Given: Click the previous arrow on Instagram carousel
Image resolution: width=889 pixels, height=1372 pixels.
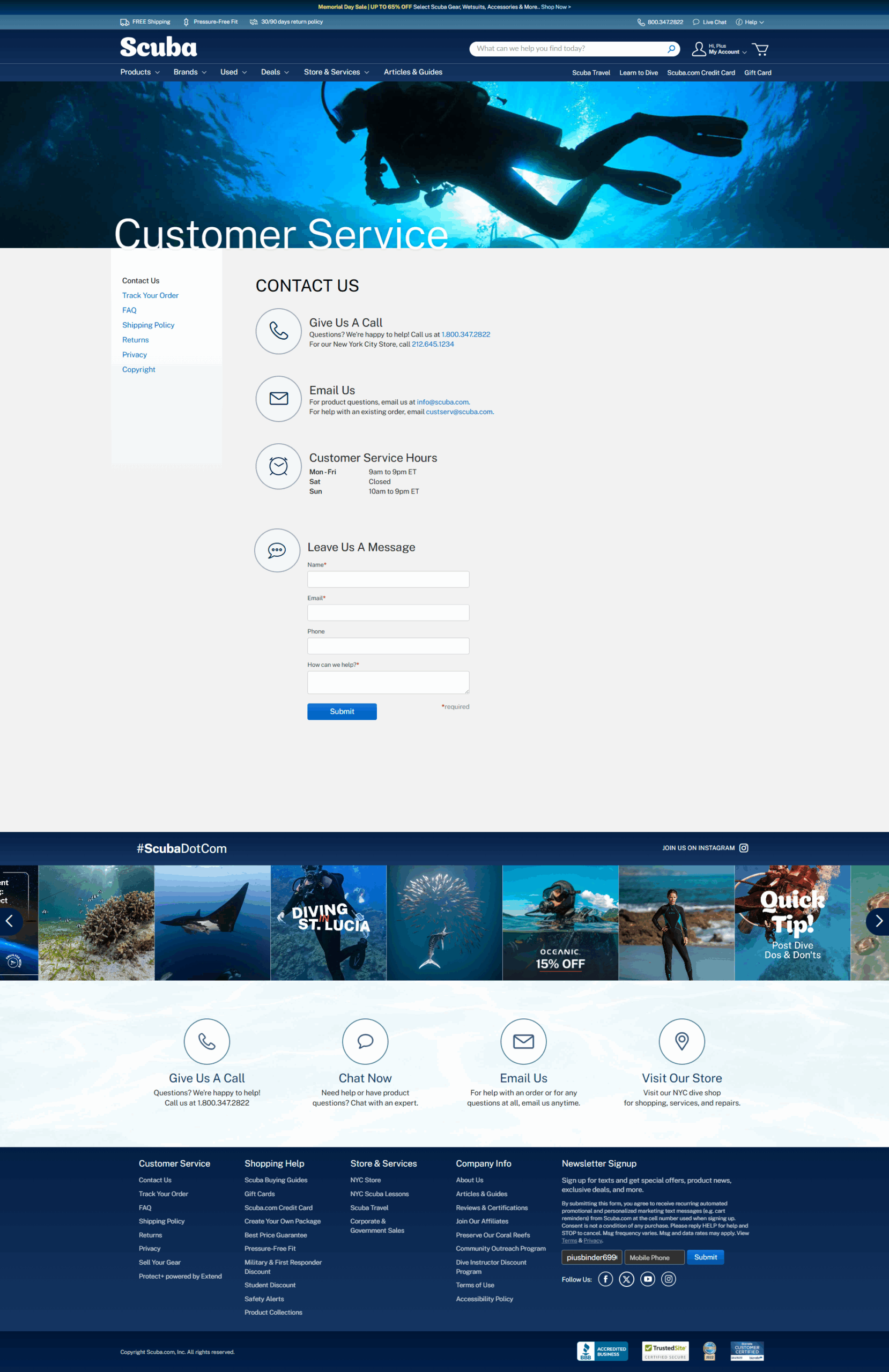Looking at the screenshot, I should pos(9,921).
